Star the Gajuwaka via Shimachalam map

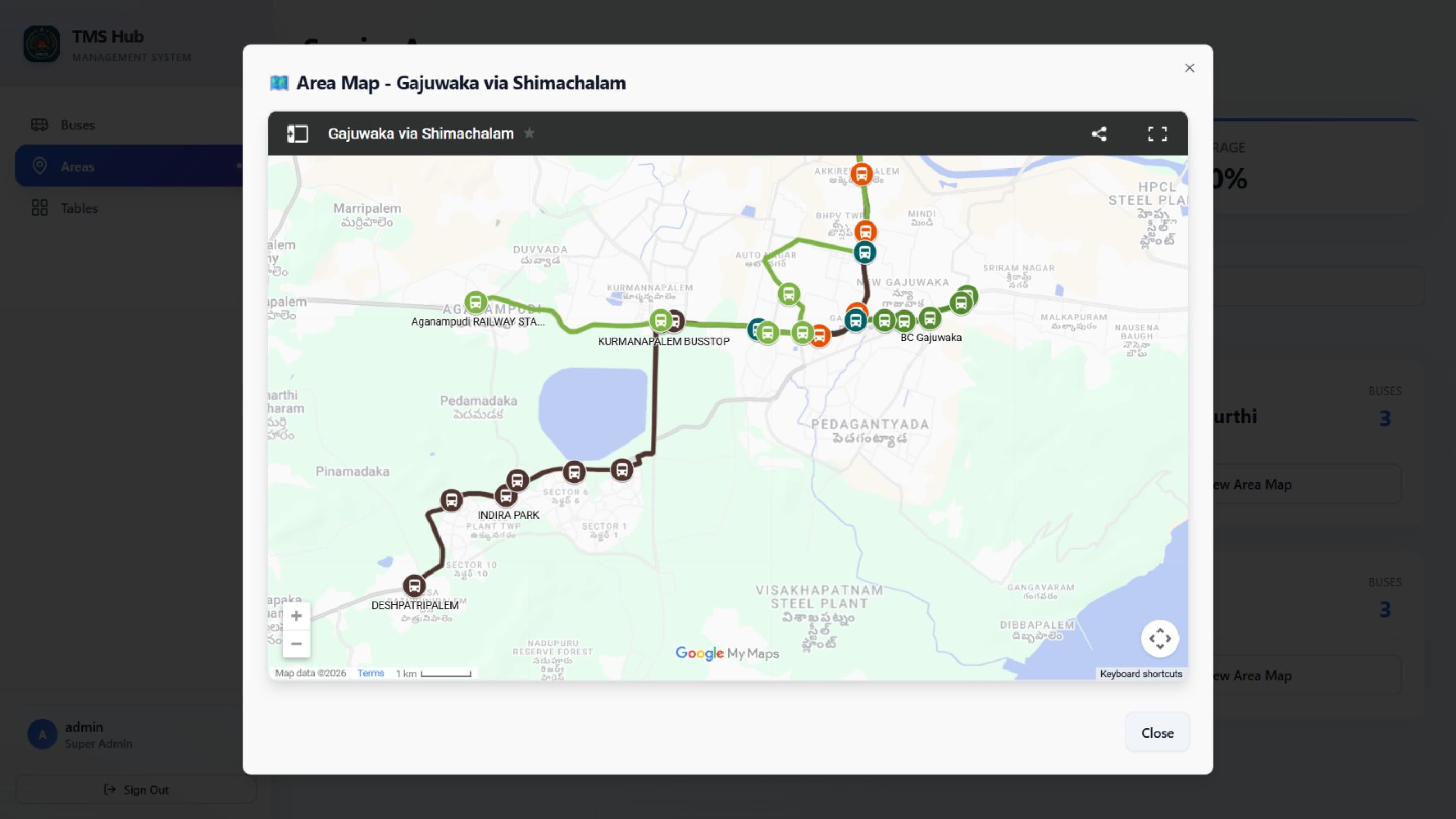(529, 133)
